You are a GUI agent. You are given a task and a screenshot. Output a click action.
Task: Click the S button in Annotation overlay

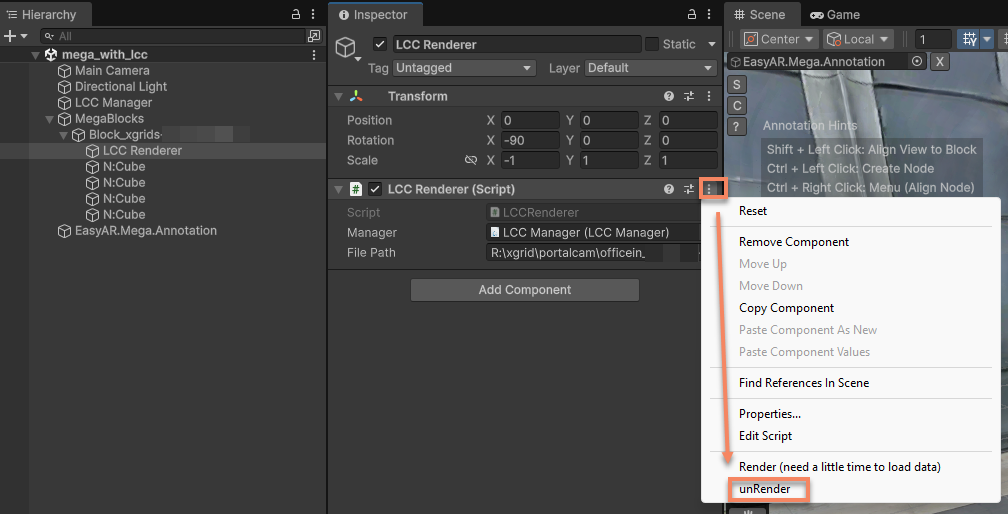(x=737, y=85)
